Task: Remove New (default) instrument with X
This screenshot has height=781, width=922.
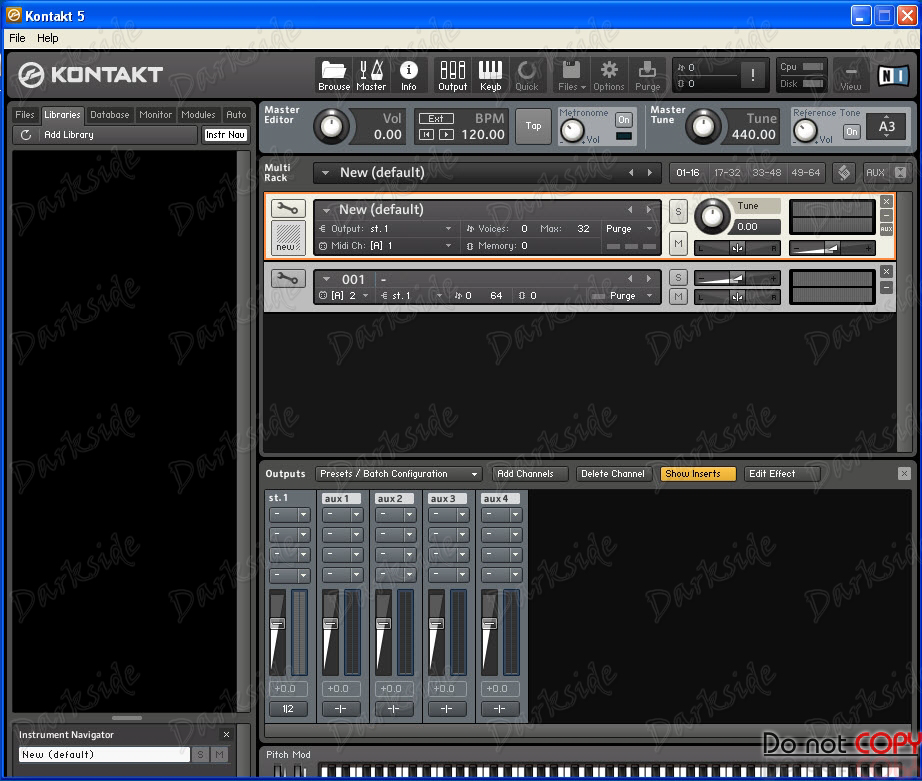Action: pyautogui.click(x=886, y=202)
